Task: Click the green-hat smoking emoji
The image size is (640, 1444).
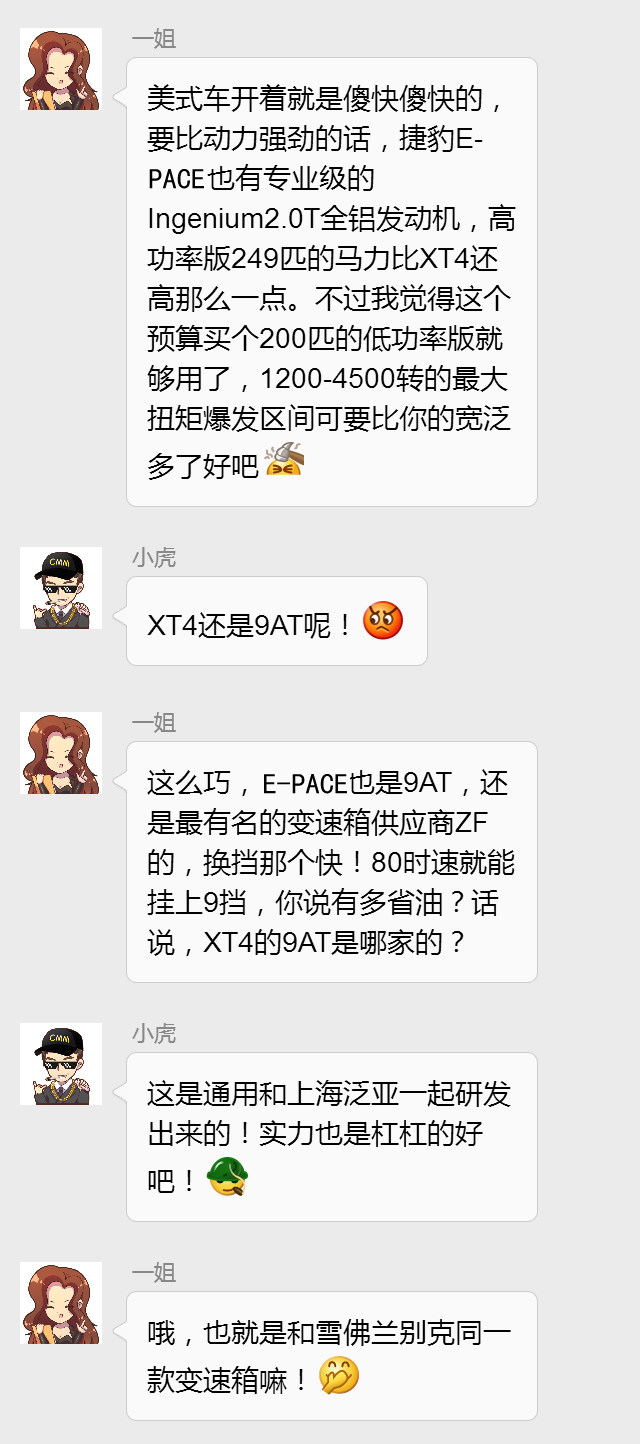Action: (227, 1177)
